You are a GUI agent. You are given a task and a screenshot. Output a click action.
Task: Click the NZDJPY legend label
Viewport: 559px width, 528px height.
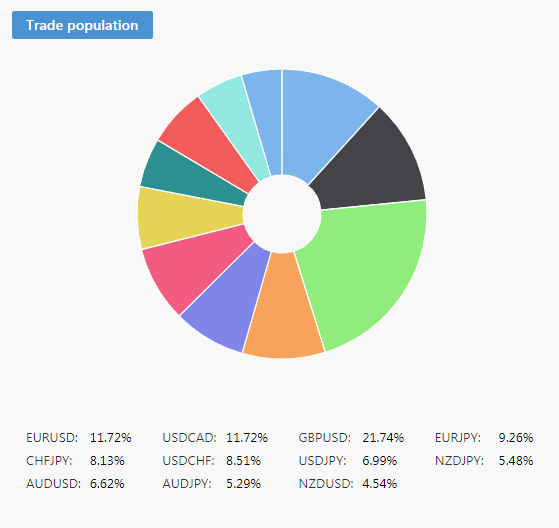459,461
